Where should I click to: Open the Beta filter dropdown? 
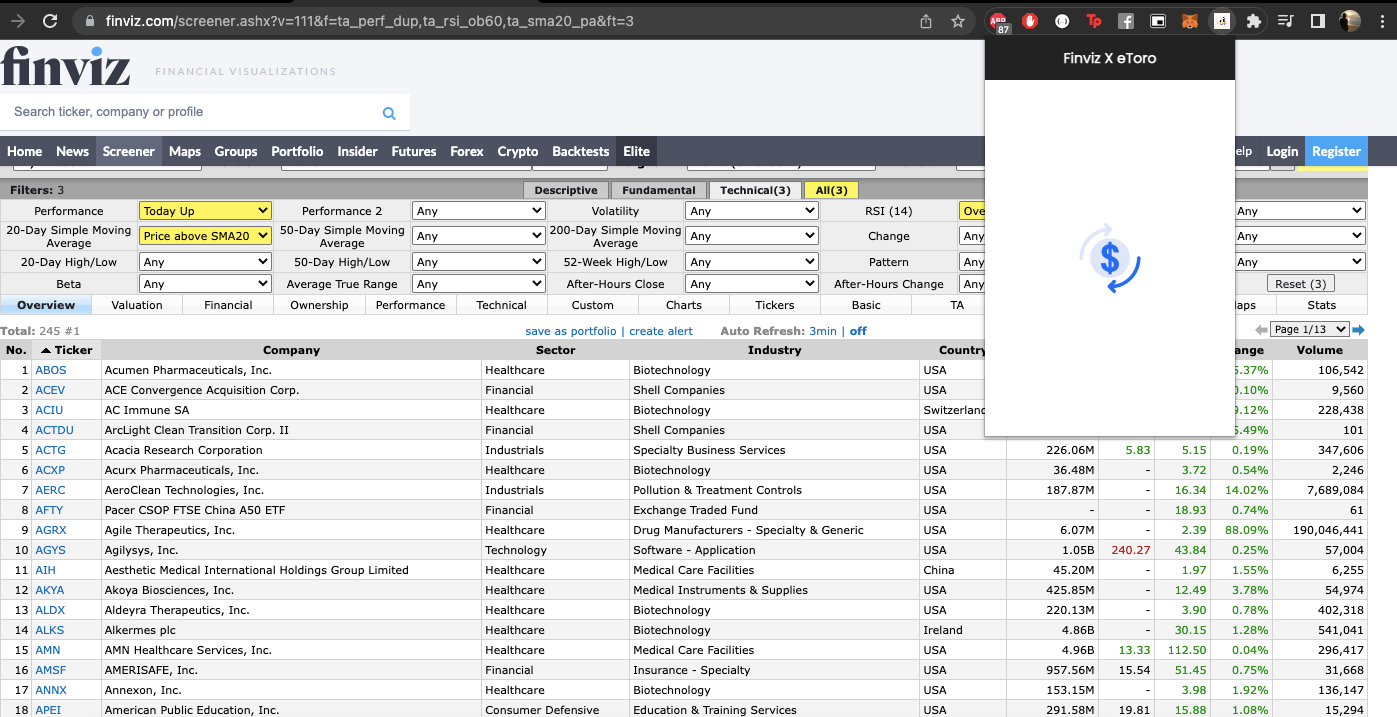pyautogui.click(x=205, y=284)
